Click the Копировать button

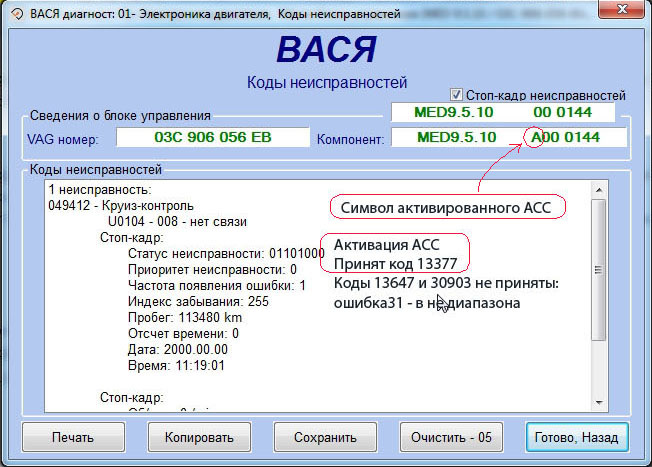tap(199, 437)
